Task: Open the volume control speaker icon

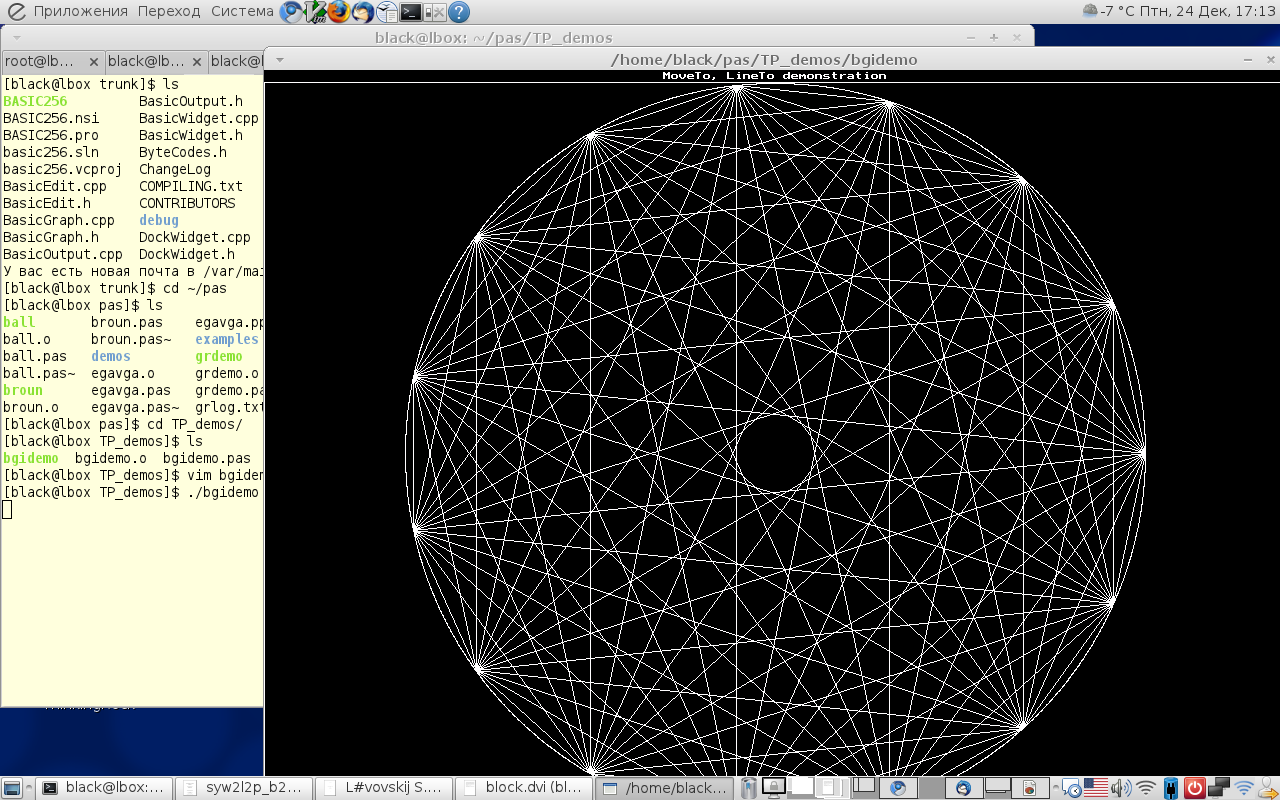Action: click(x=1120, y=788)
